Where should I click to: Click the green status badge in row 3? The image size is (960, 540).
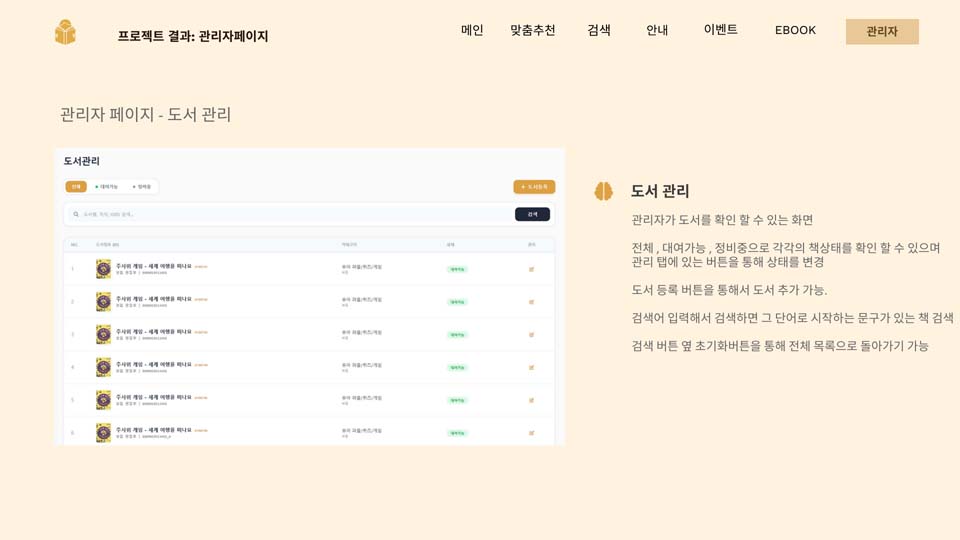click(x=457, y=335)
